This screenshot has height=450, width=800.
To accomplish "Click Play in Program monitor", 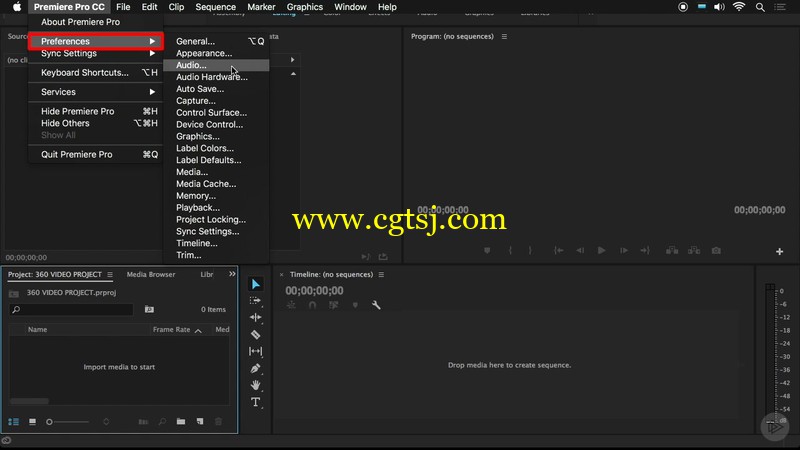I will tap(602, 251).
